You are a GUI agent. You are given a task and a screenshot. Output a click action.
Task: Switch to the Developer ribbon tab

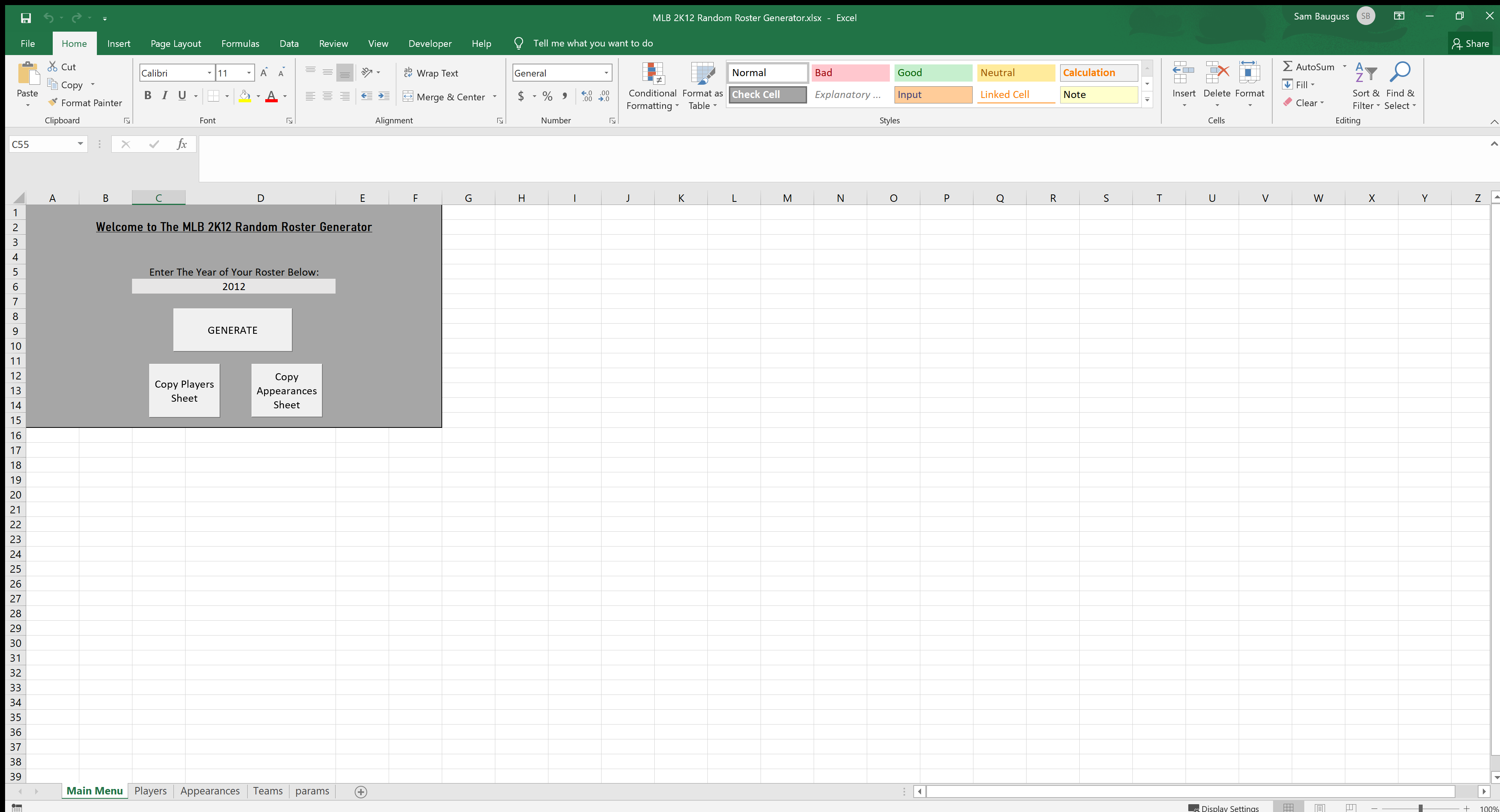click(x=430, y=43)
